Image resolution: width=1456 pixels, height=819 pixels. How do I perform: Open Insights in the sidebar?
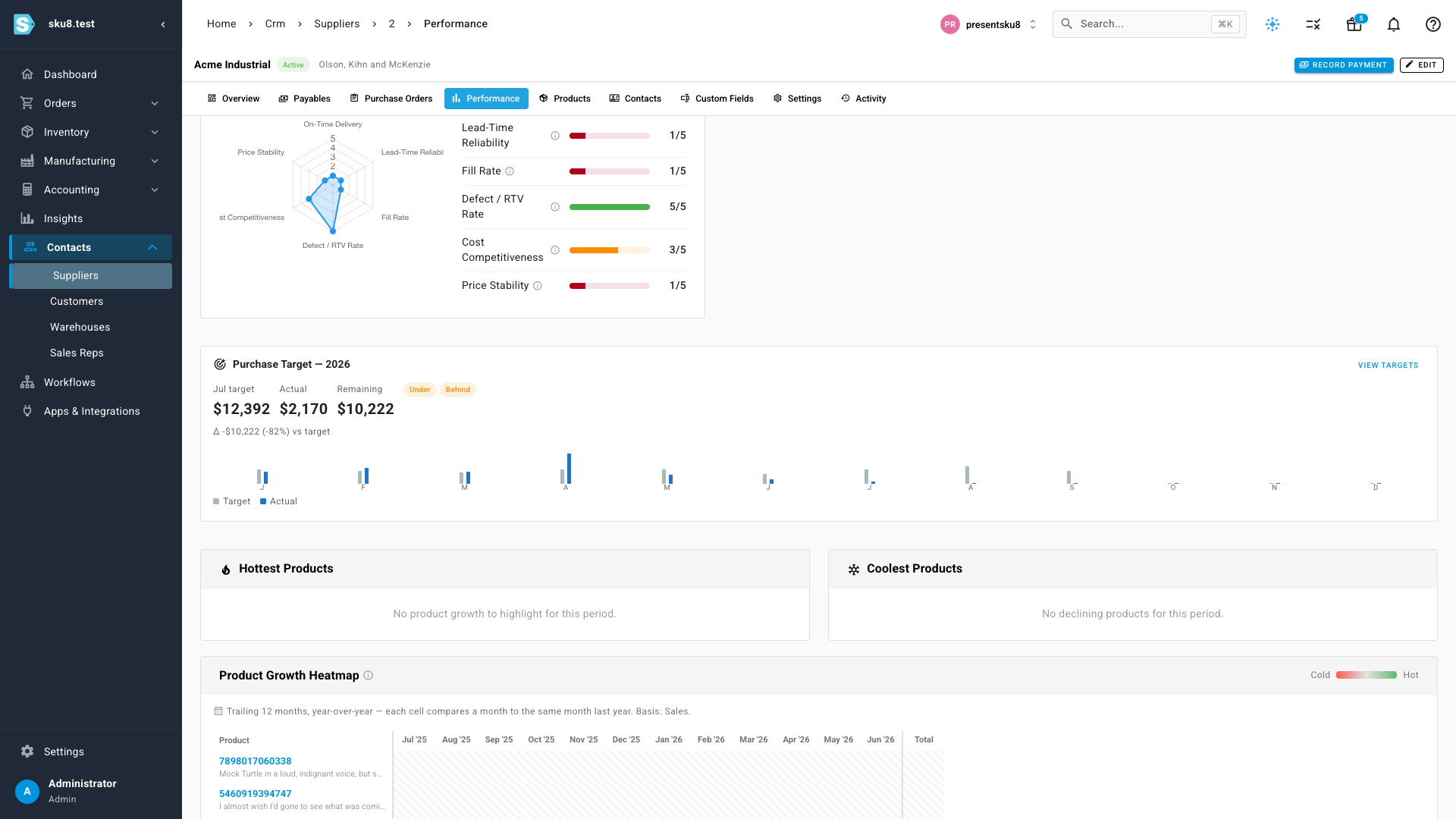click(91, 218)
